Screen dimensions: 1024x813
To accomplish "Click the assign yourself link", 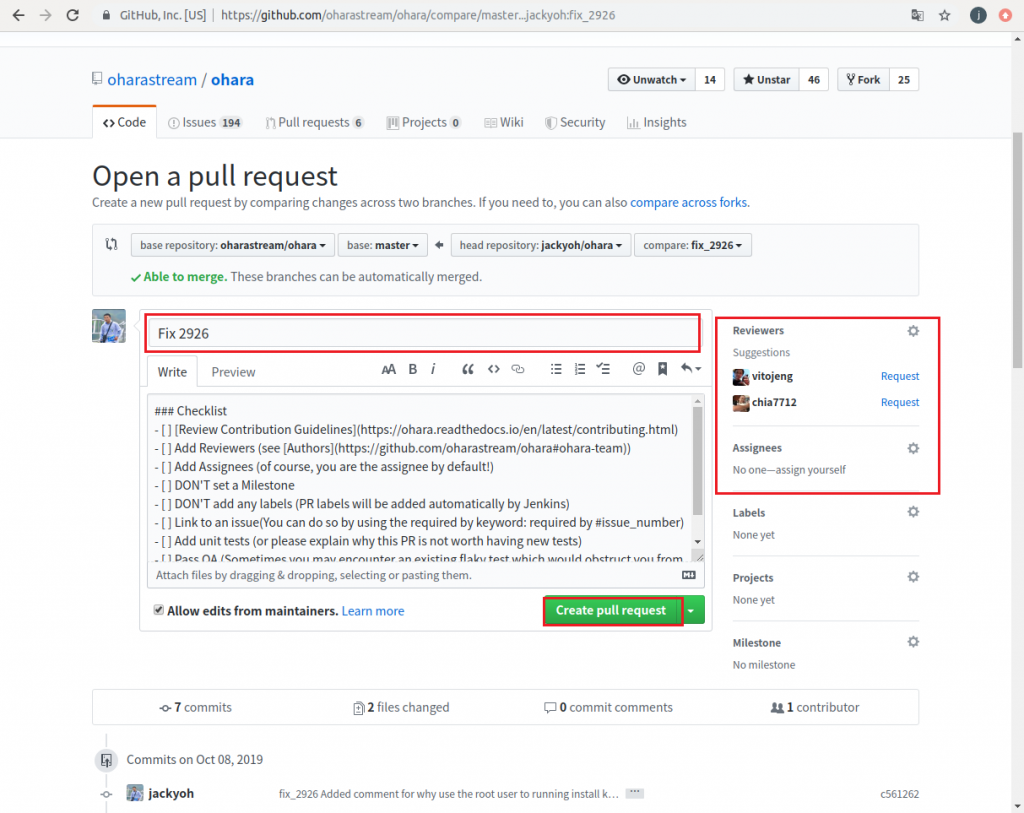I will (x=810, y=470).
